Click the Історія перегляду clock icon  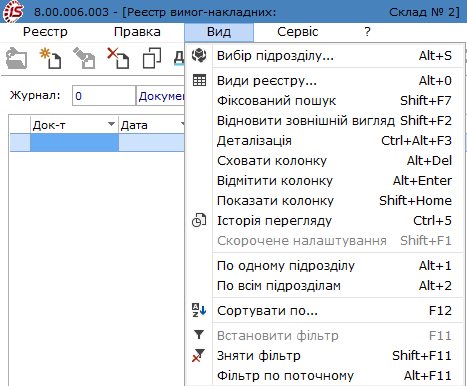pos(199,220)
